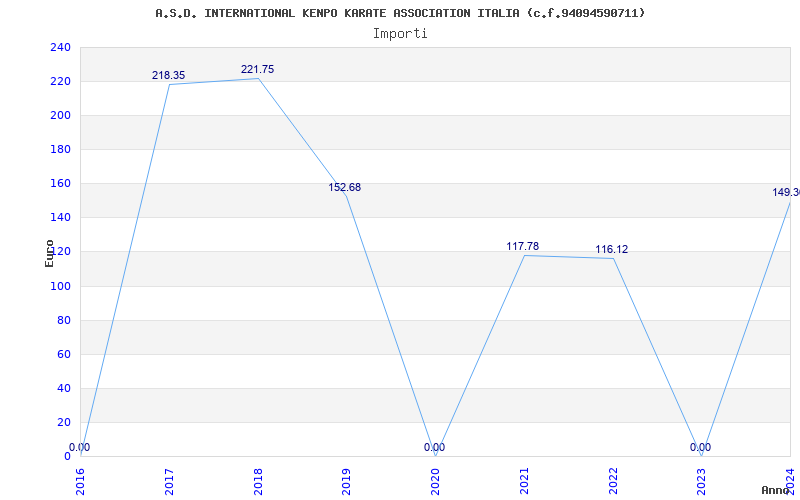Viewport: 800px width, 500px height.
Task: Click y-axis value 200
Action: (x=60, y=116)
